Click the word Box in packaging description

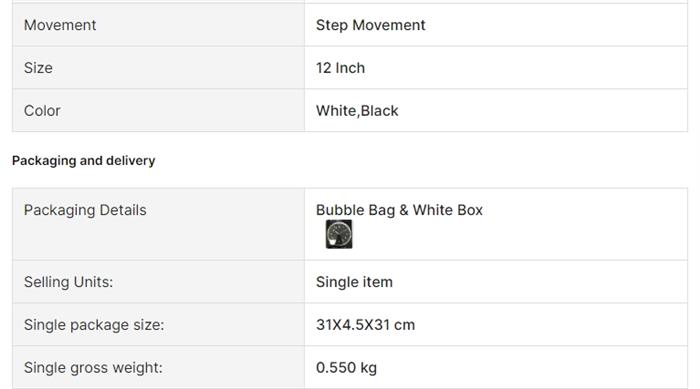[x=470, y=210]
